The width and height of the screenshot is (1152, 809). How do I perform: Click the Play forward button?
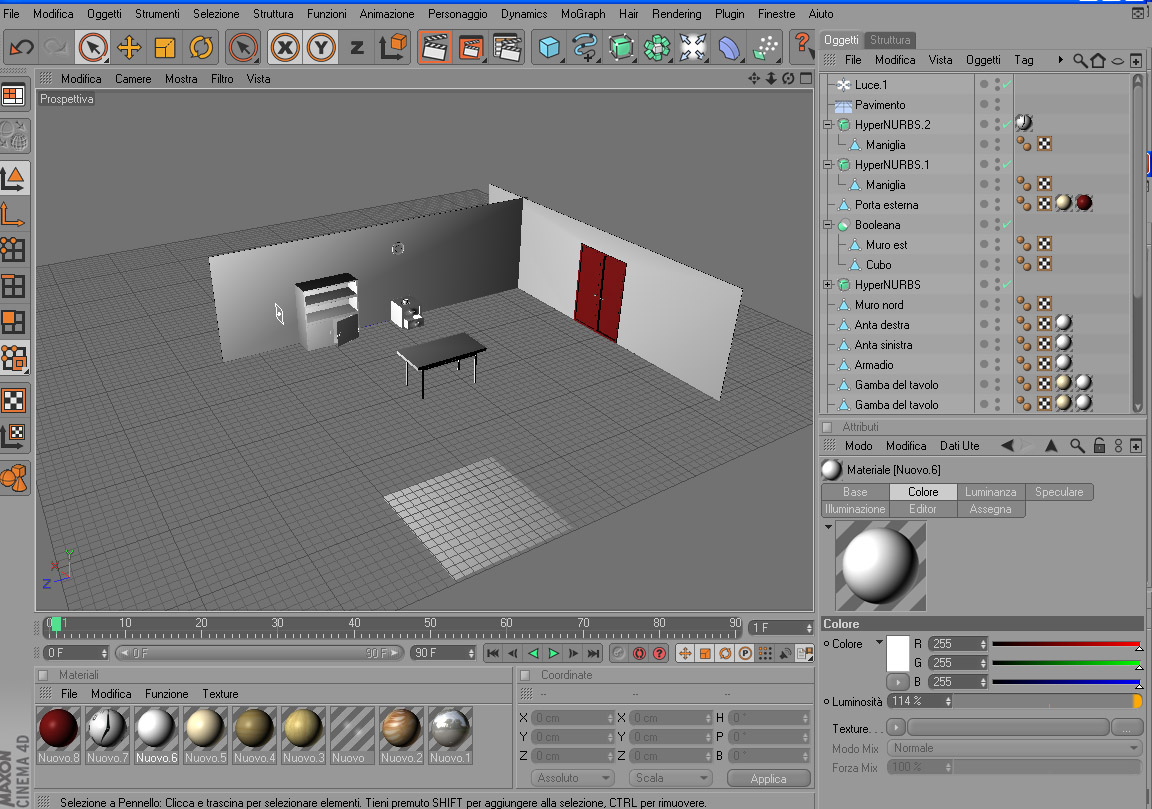tap(554, 653)
